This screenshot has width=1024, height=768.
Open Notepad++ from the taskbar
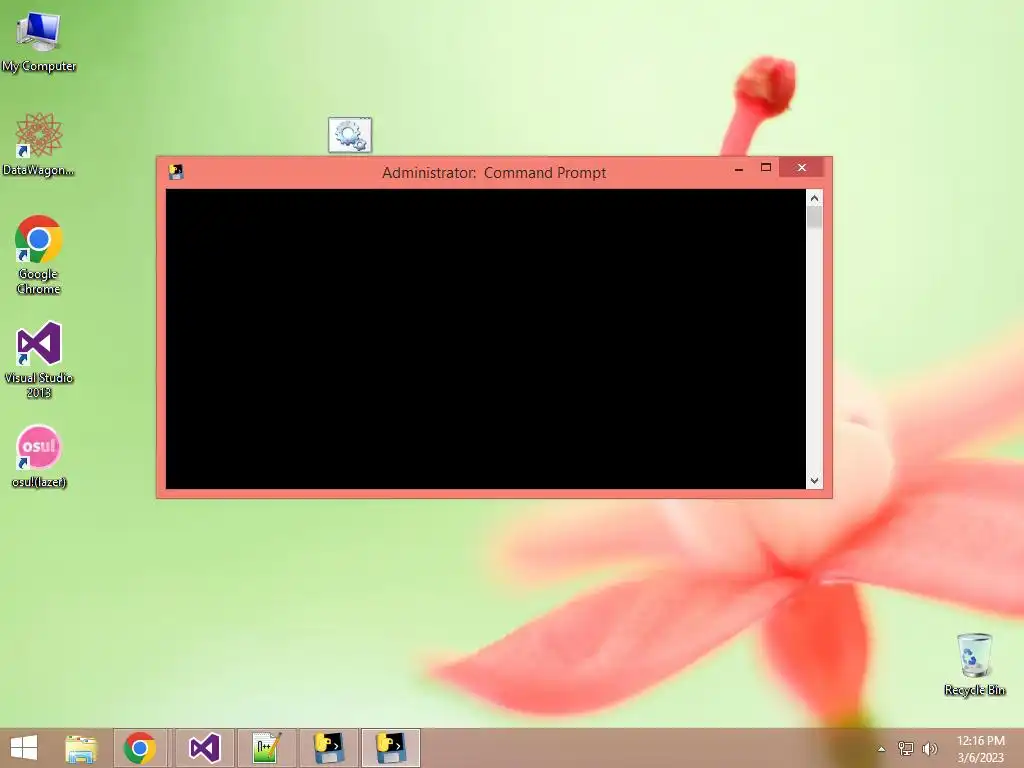[x=266, y=748]
